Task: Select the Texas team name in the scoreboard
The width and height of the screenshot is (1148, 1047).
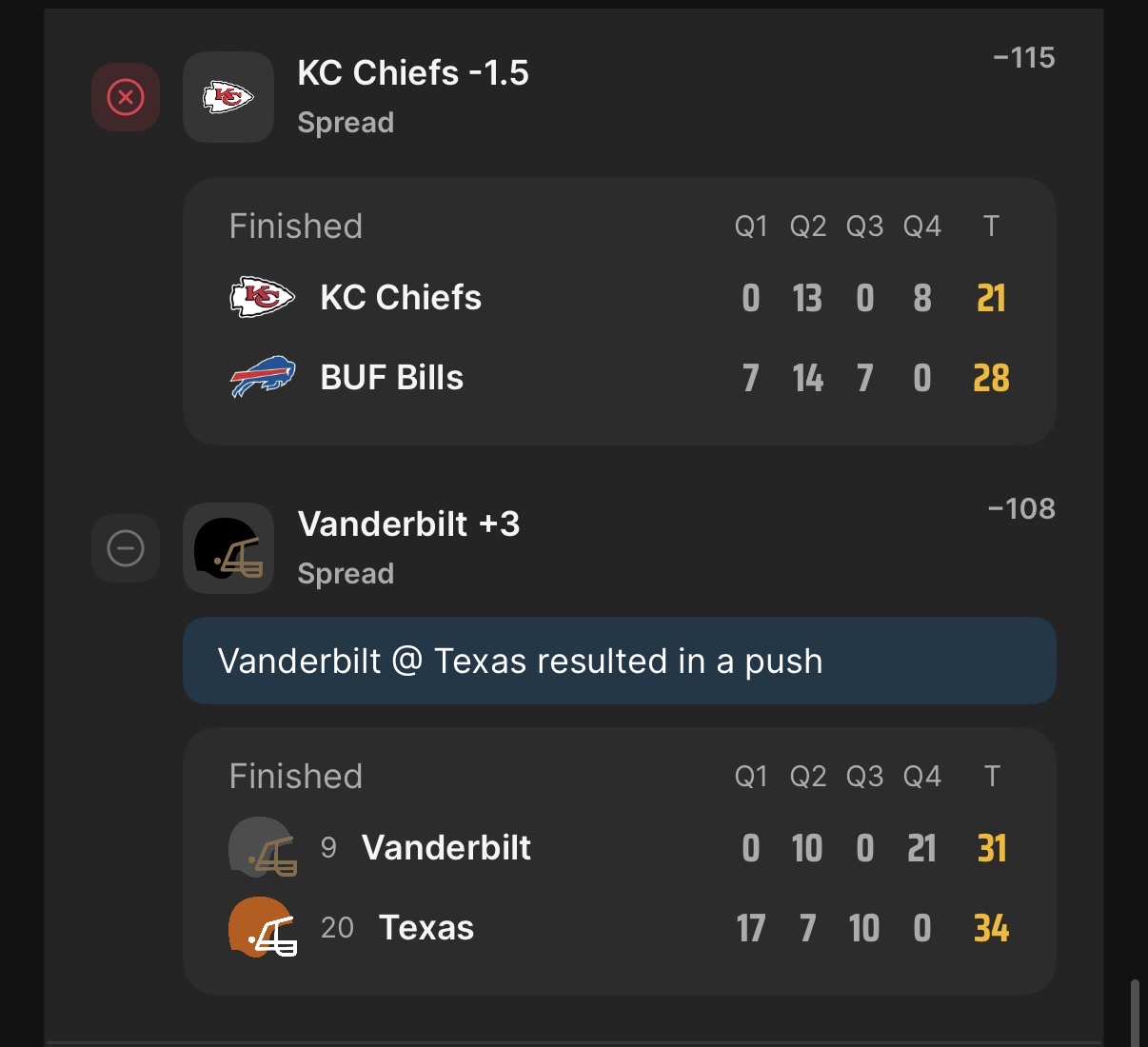Action: 426,928
